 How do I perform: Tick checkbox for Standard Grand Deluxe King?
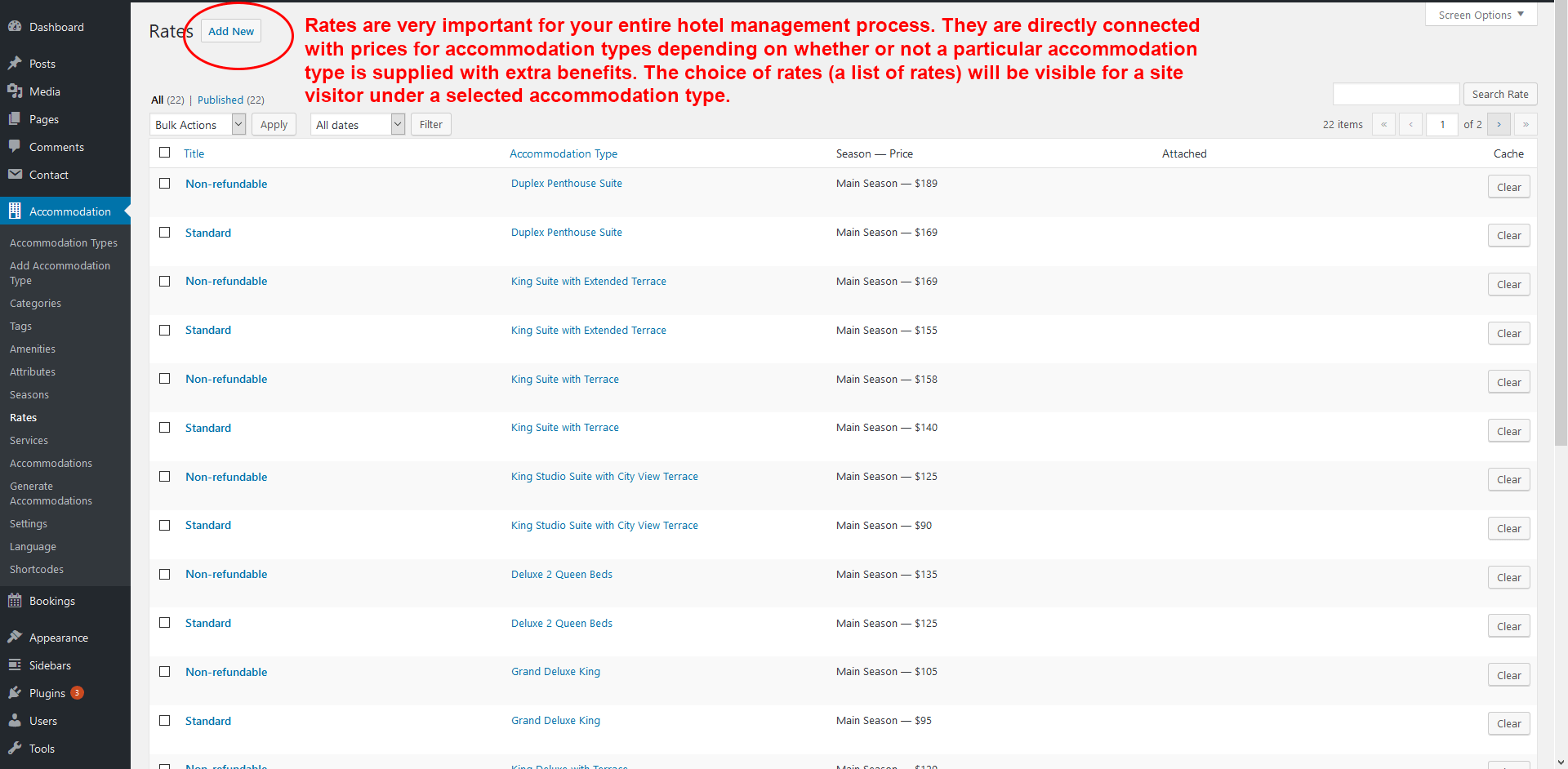point(165,721)
